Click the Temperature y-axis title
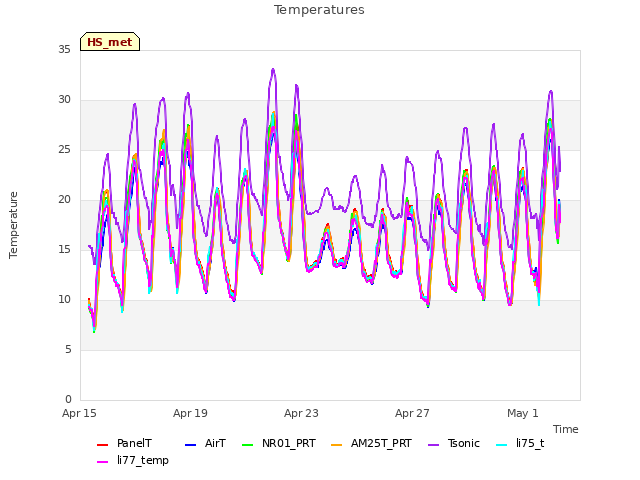The image size is (640, 480). pos(13,225)
